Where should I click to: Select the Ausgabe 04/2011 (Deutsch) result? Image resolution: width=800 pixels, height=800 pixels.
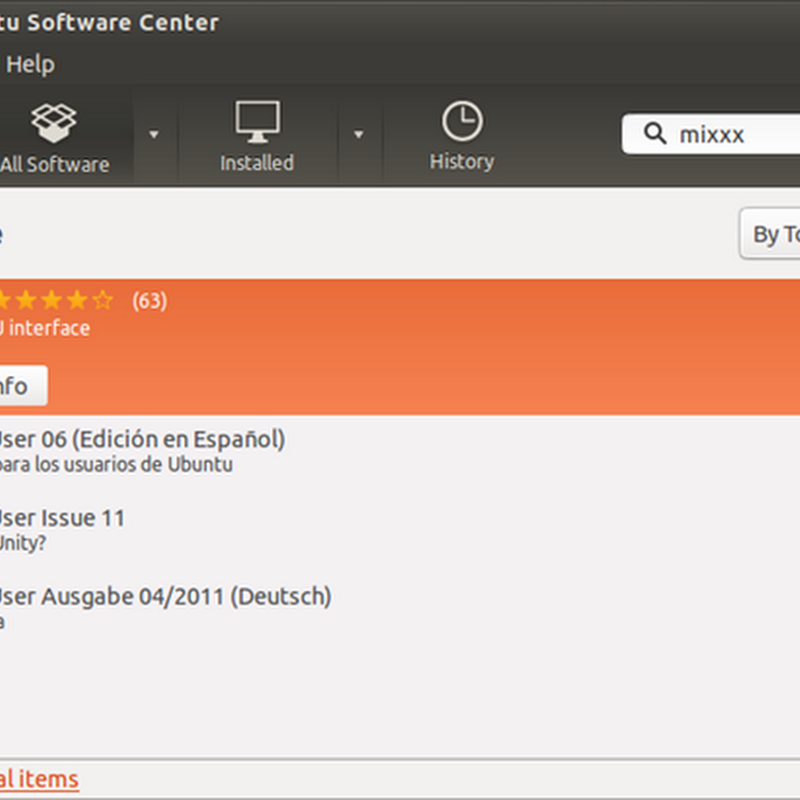click(400, 608)
